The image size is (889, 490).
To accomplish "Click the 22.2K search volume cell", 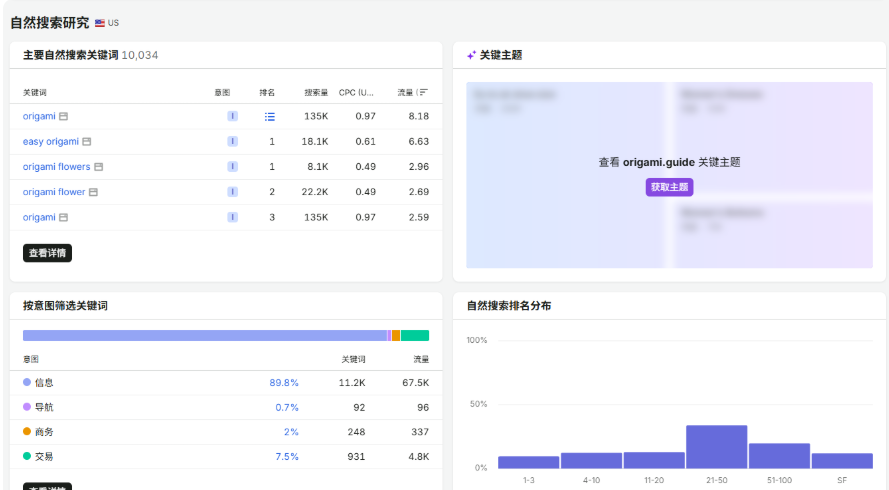I will (x=315, y=192).
